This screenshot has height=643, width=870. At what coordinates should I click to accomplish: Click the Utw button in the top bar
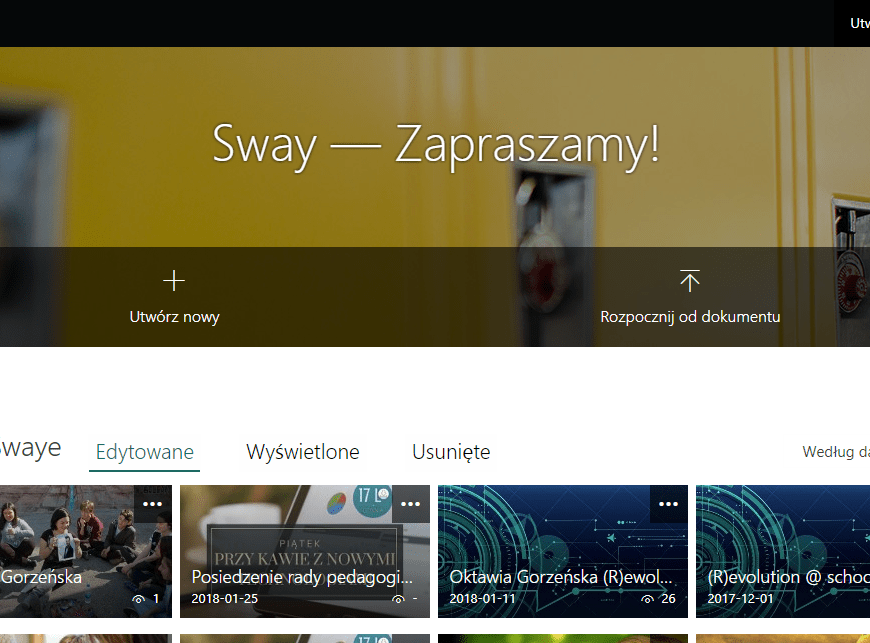tap(857, 23)
